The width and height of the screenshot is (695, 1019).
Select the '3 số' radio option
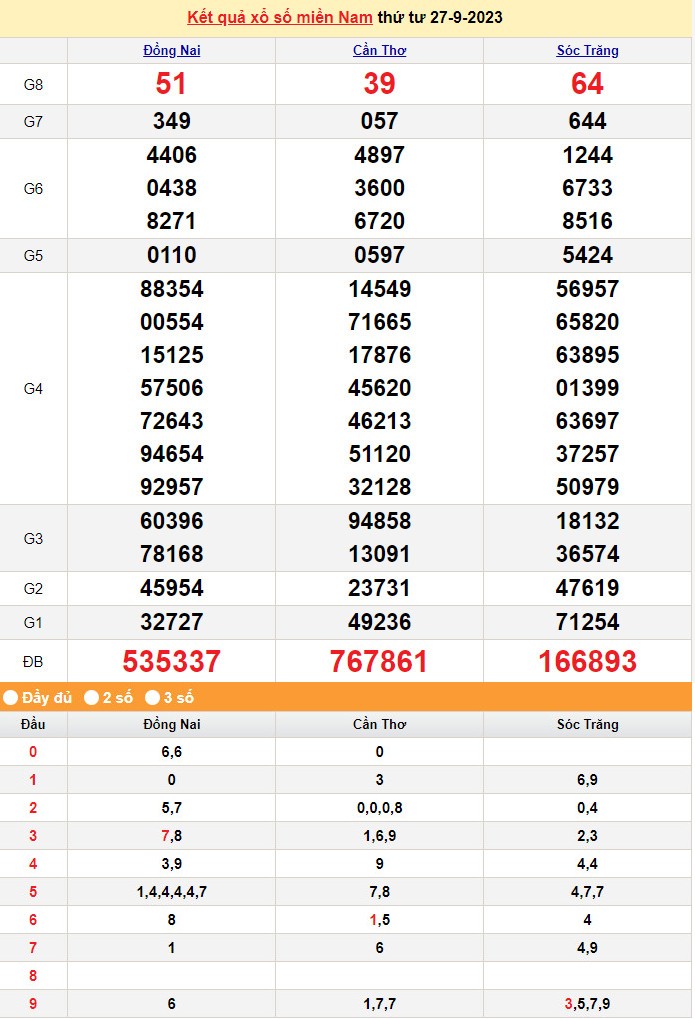pos(153,697)
